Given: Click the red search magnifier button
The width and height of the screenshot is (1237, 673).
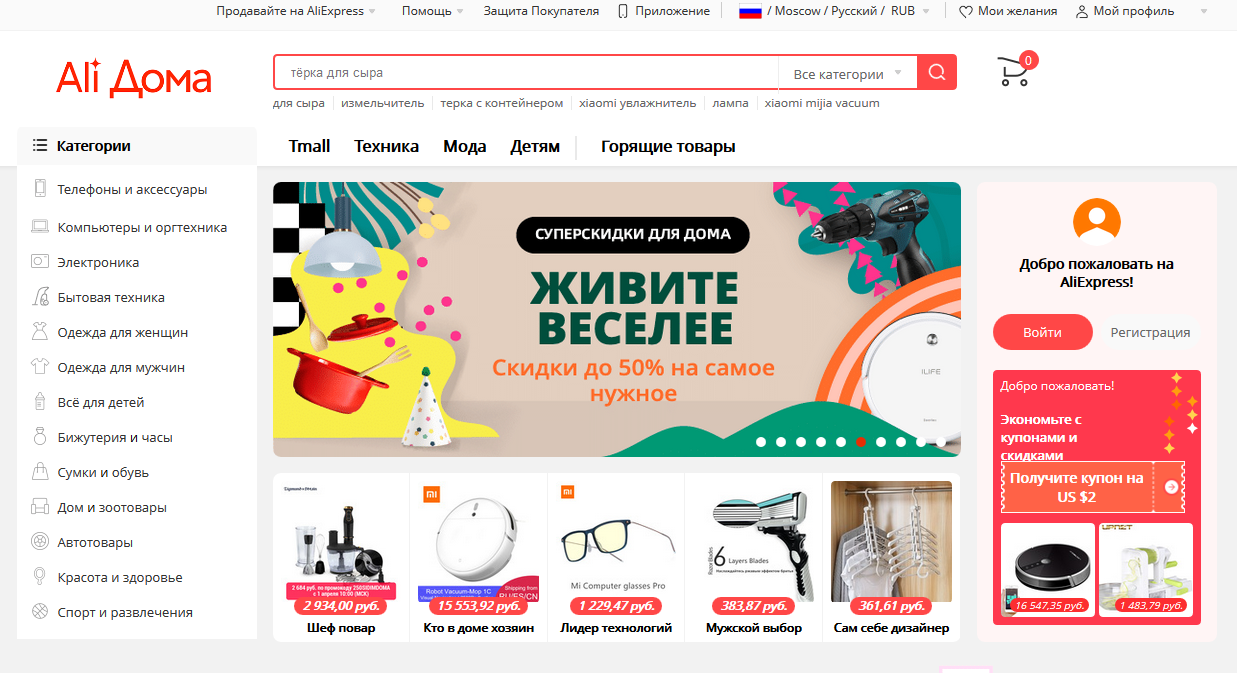Looking at the screenshot, I should pyautogui.click(x=937, y=72).
